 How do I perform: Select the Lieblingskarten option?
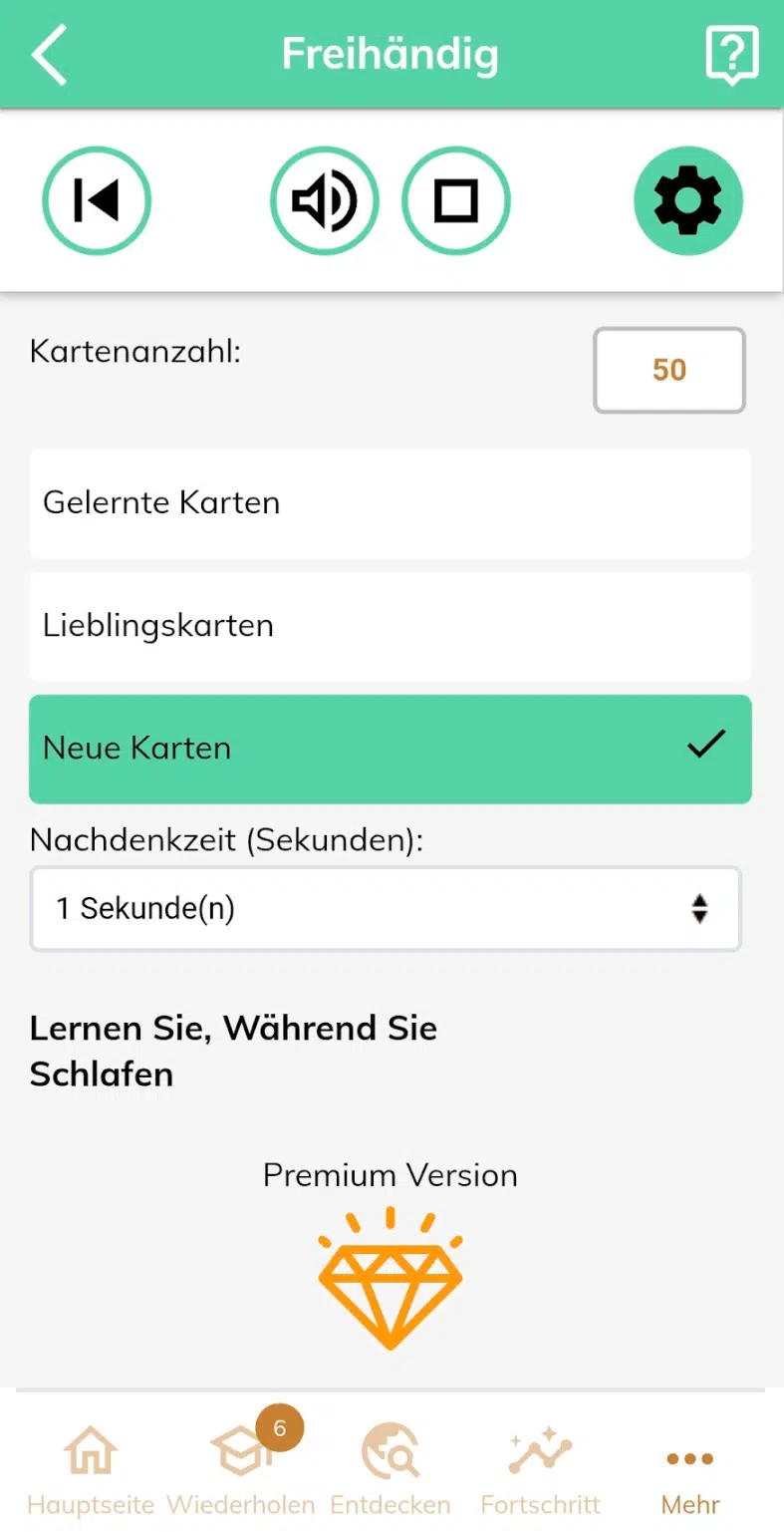coord(391,626)
